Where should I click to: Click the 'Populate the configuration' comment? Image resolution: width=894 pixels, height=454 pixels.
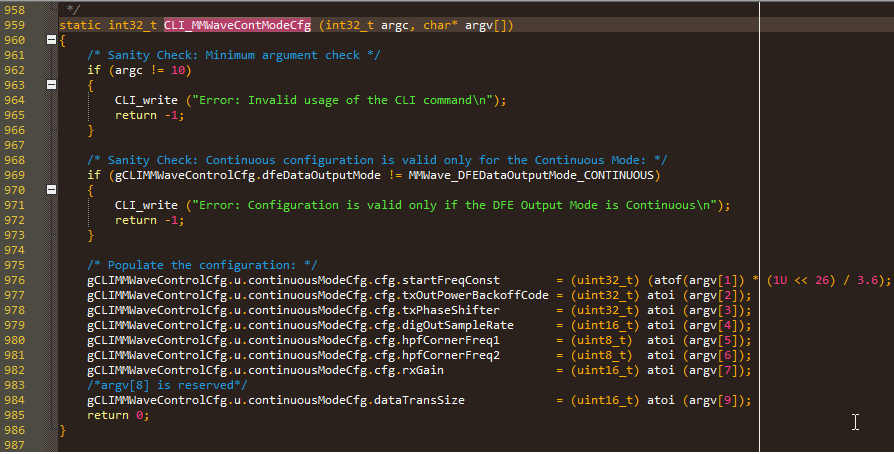click(x=202, y=265)
